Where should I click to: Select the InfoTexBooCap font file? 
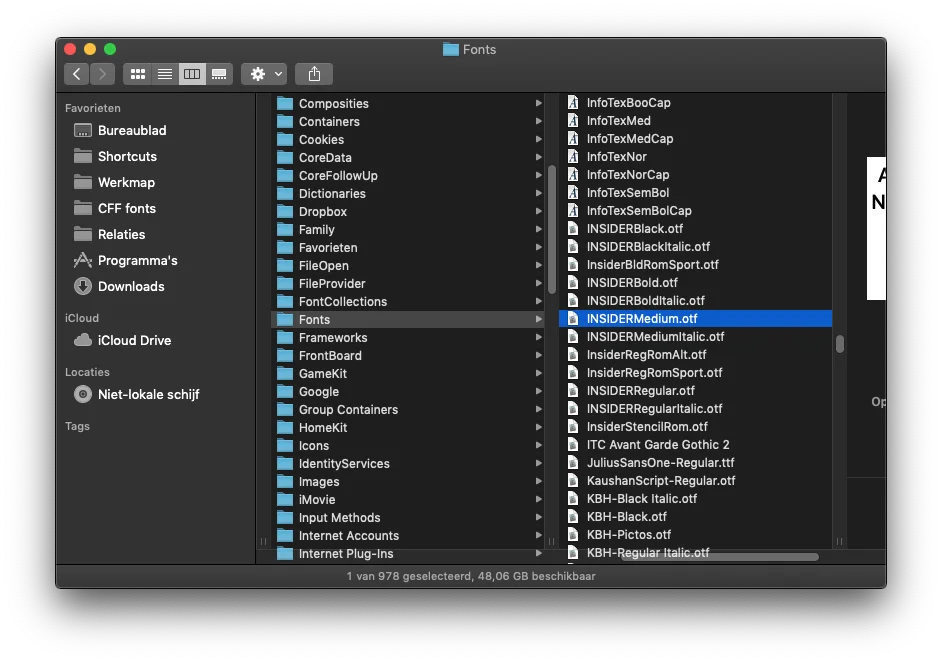coord(696,103)
